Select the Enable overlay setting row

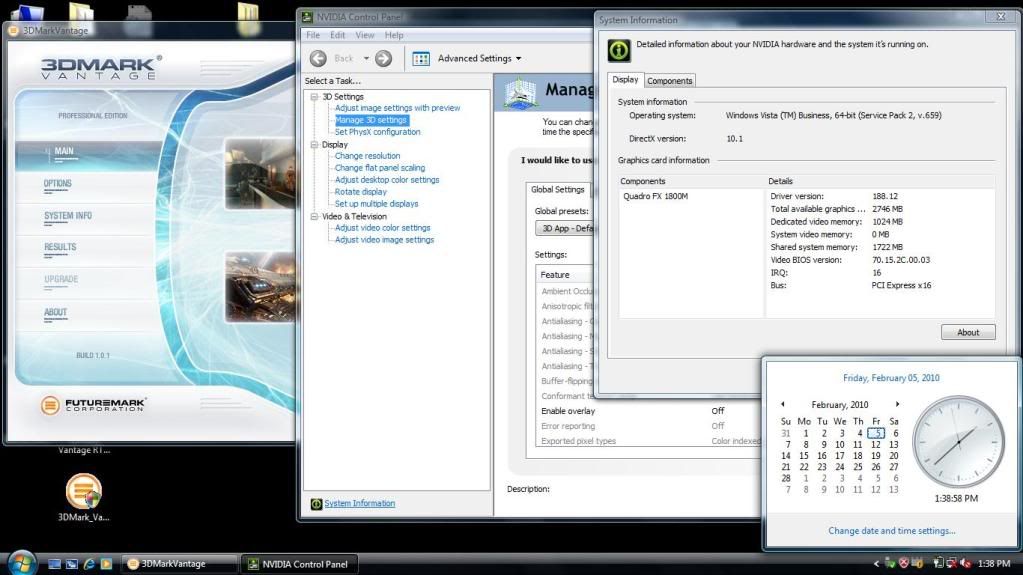coord(648,411)
